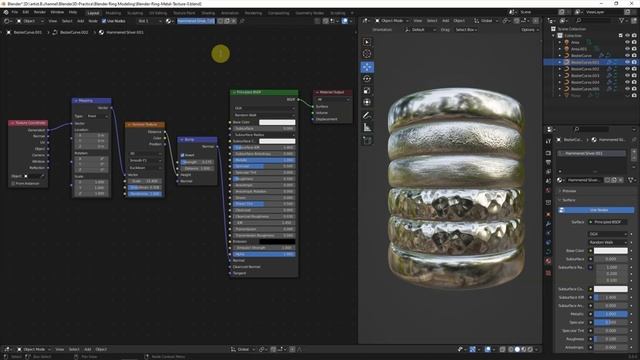Switch viewport to rendered shading sphere icon

coord(530,349)
